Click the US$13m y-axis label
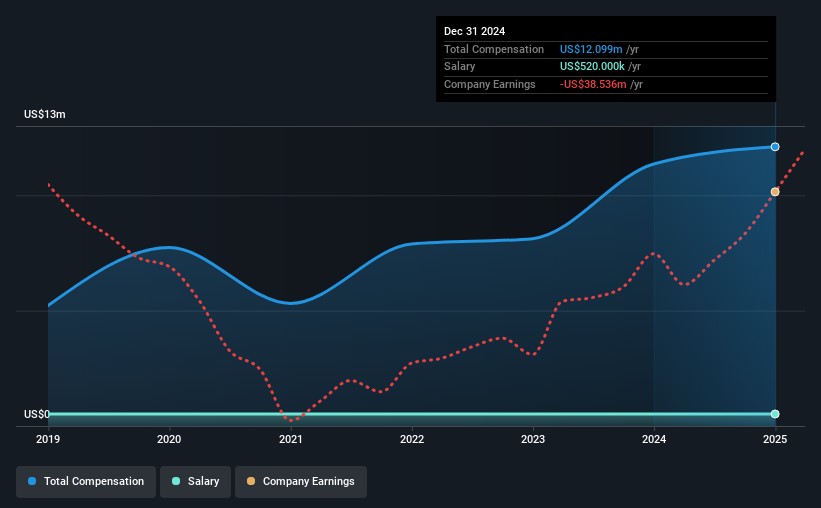This screenshot has height=508, width=821. click(45, 115)
